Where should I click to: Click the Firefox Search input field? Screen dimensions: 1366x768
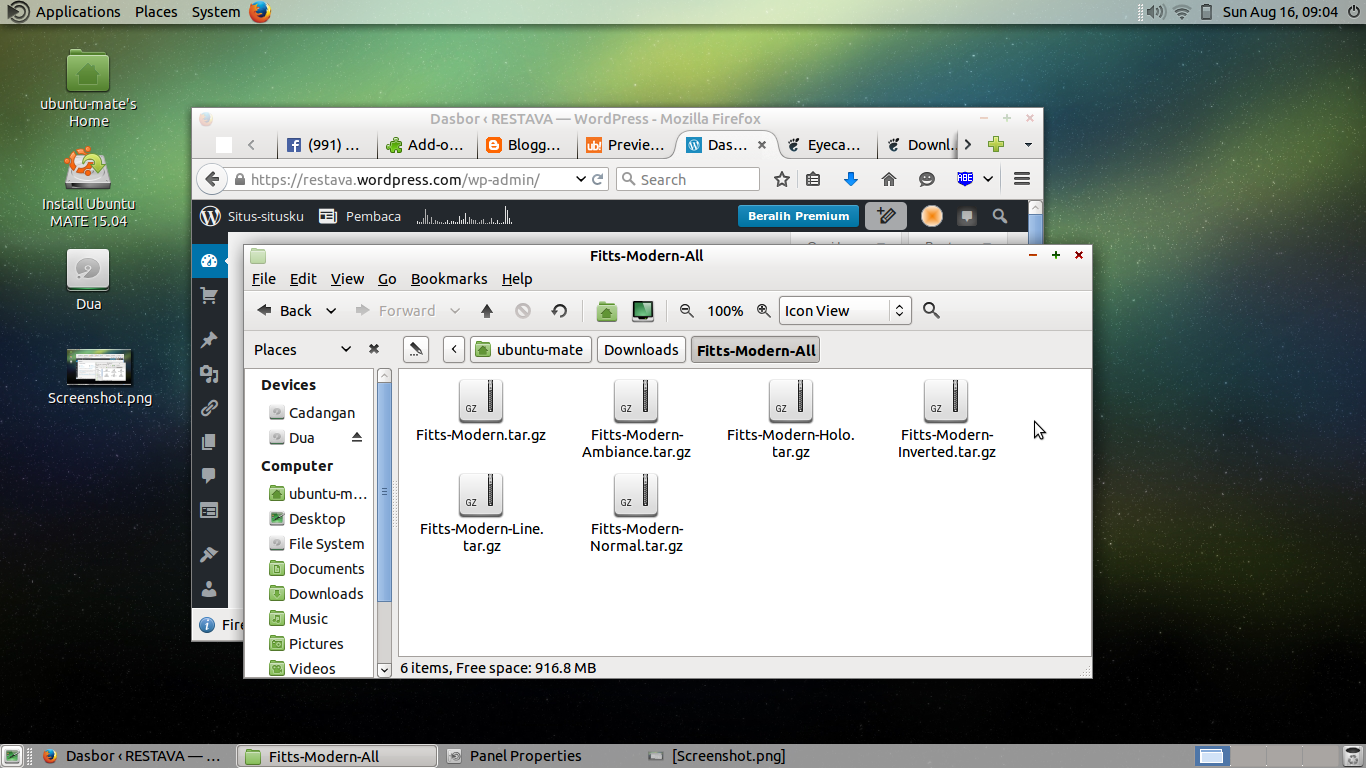pos(688,179)
